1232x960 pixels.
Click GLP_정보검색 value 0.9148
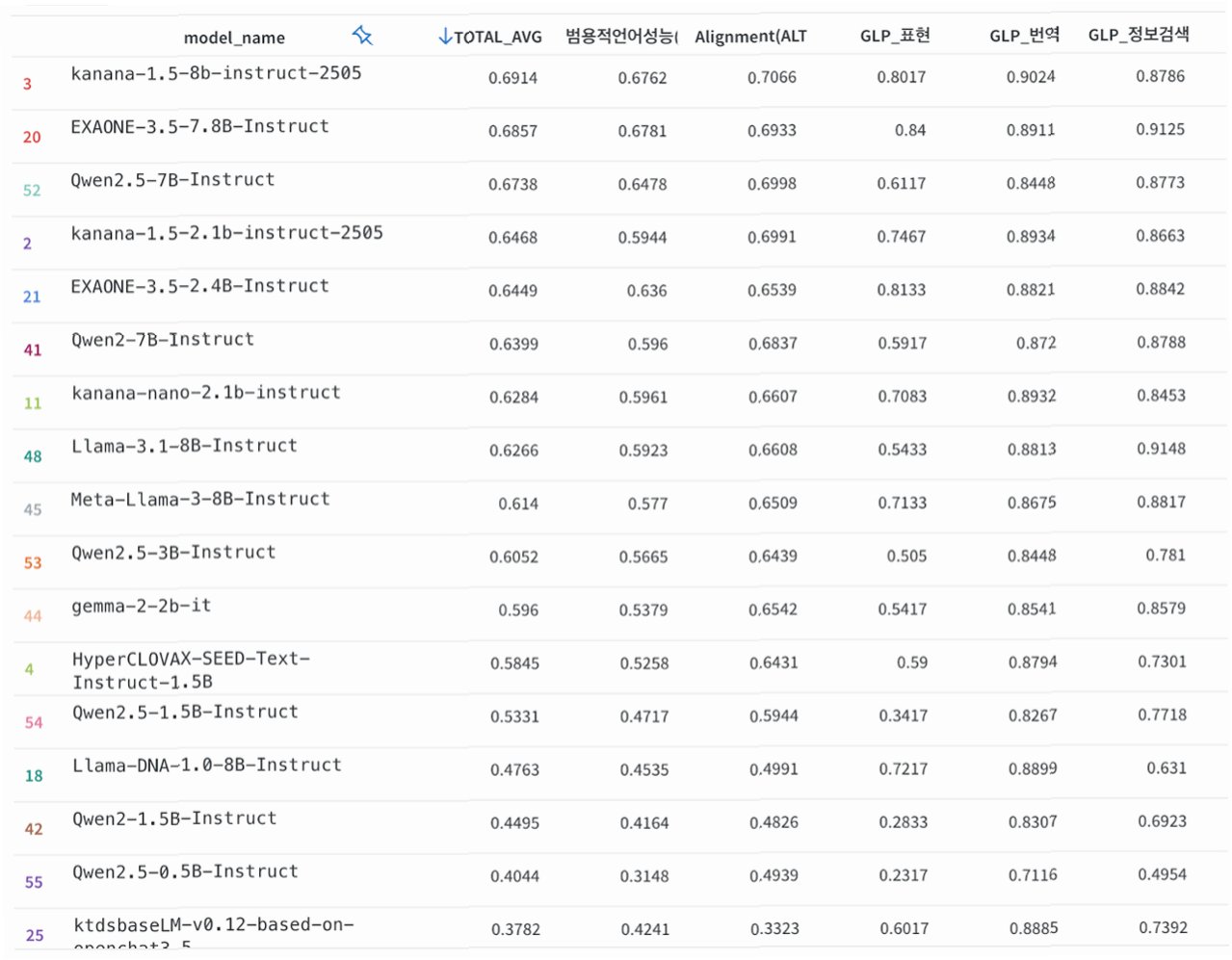pyautogui.click(x=1161, y=449)
